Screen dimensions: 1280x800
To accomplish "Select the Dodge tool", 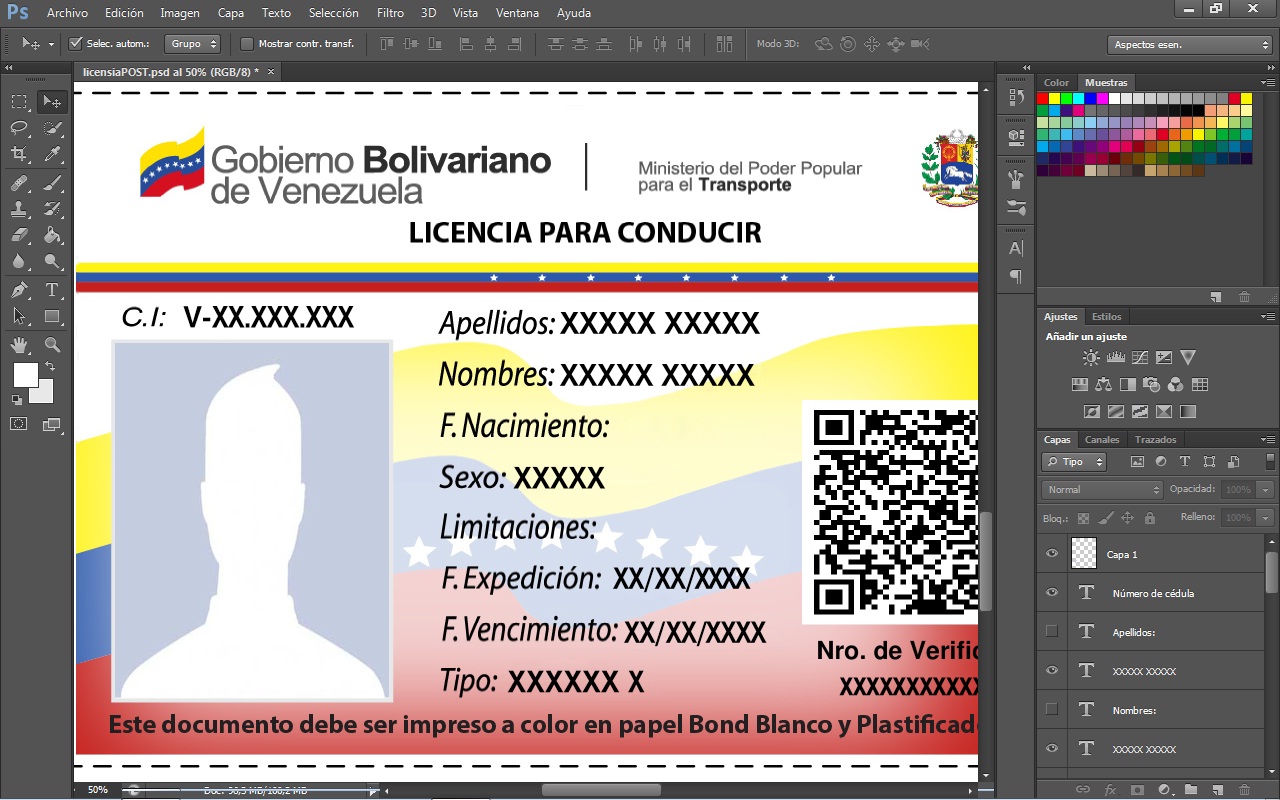I will 52,261.
